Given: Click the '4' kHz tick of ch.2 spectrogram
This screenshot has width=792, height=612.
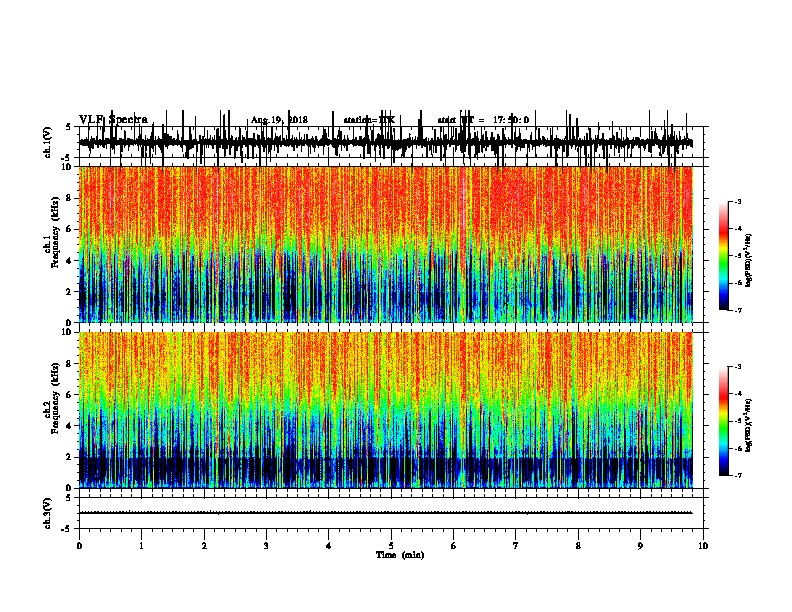Looking at the screenshot, I should tap(68, 426).
